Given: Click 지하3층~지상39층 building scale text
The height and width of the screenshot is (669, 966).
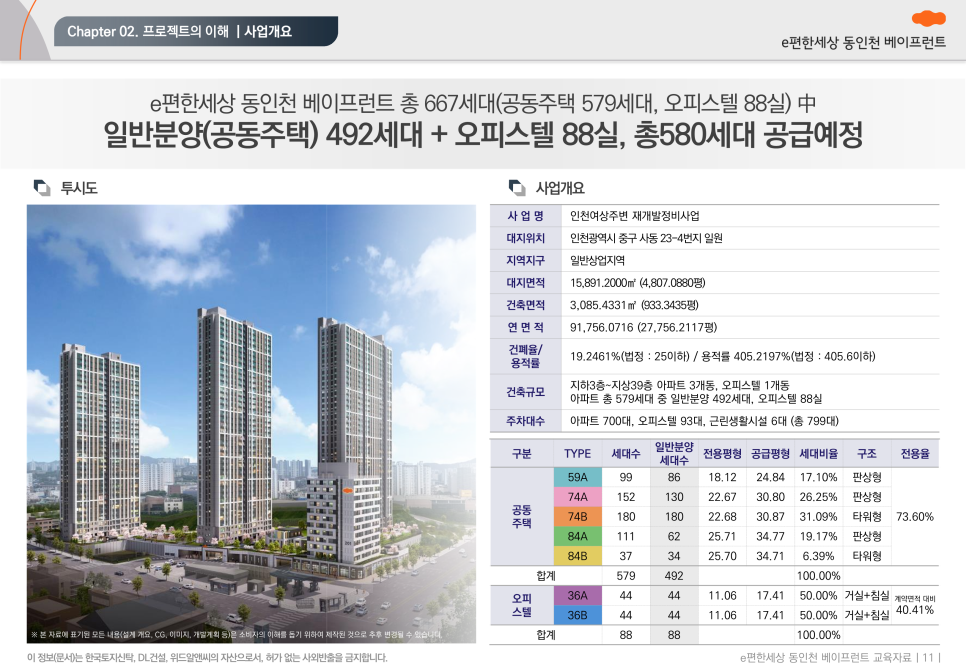Looking at the screenshot, I should 680,385.
